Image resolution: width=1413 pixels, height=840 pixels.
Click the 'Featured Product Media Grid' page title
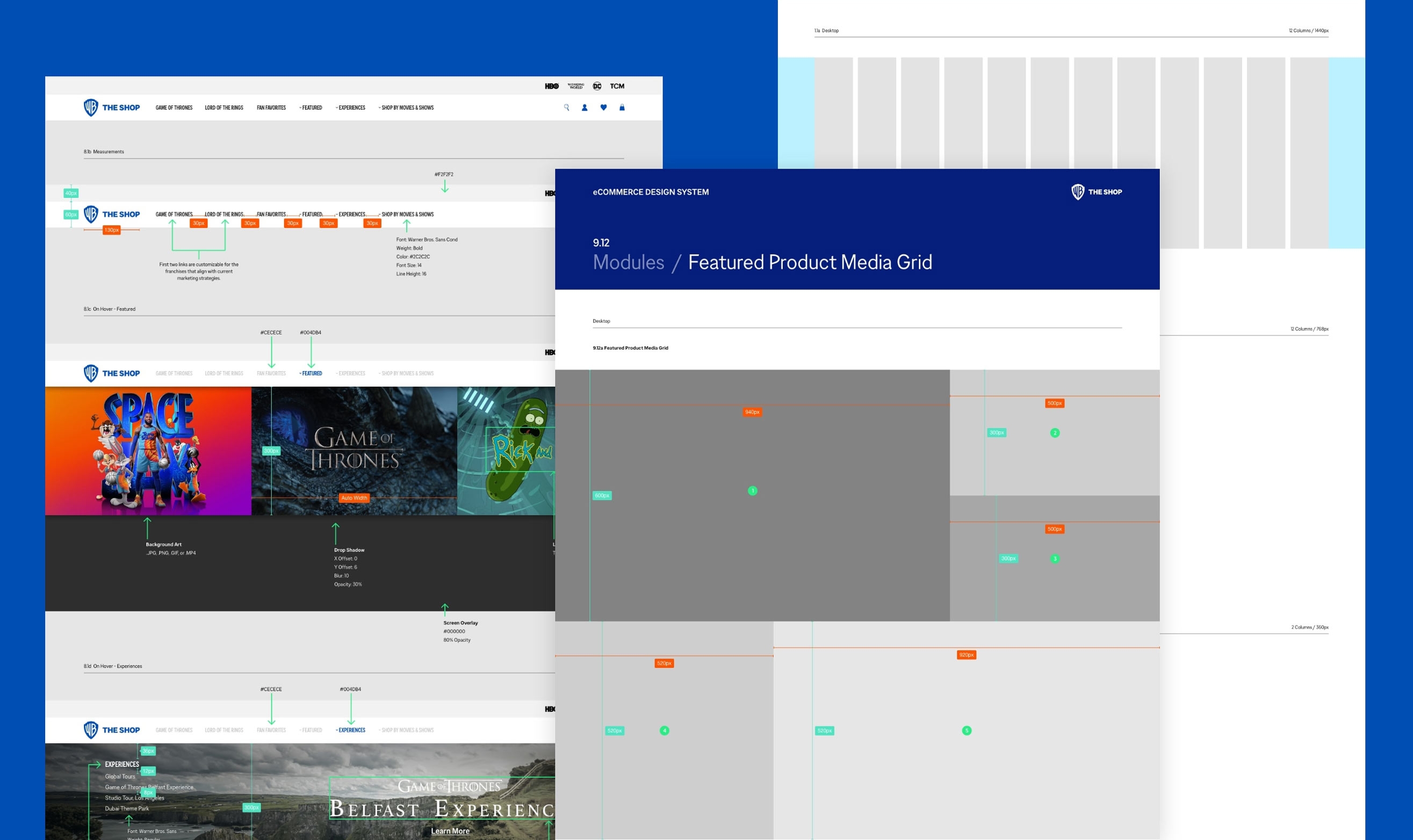pos(810,262)
